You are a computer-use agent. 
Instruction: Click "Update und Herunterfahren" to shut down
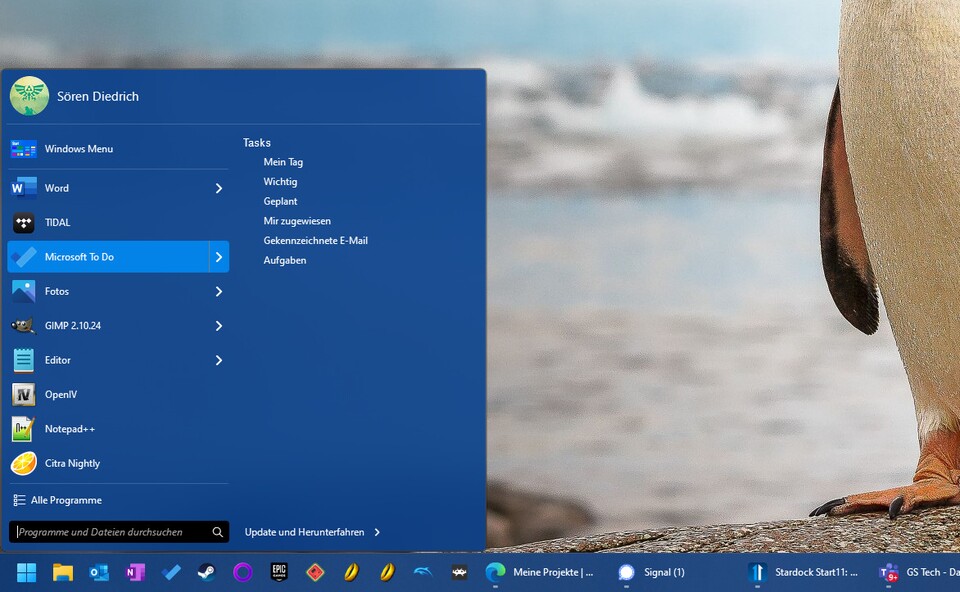coord(303,532)
